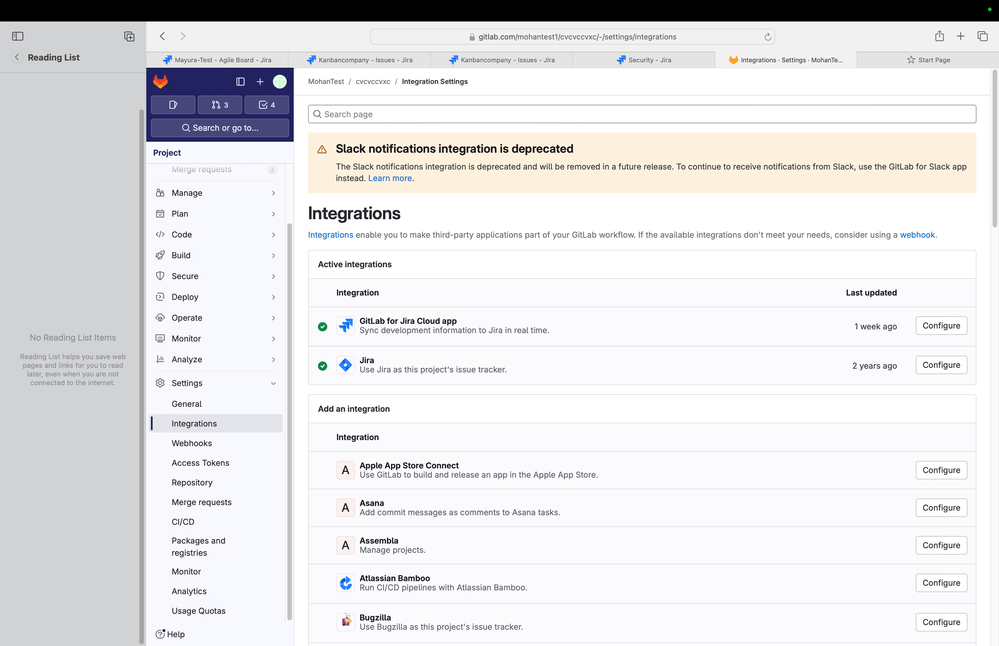This screenshot has width=999, height=646.
Task: Open your avatar in the GitLab sidebar
Action: click(280, 82)
